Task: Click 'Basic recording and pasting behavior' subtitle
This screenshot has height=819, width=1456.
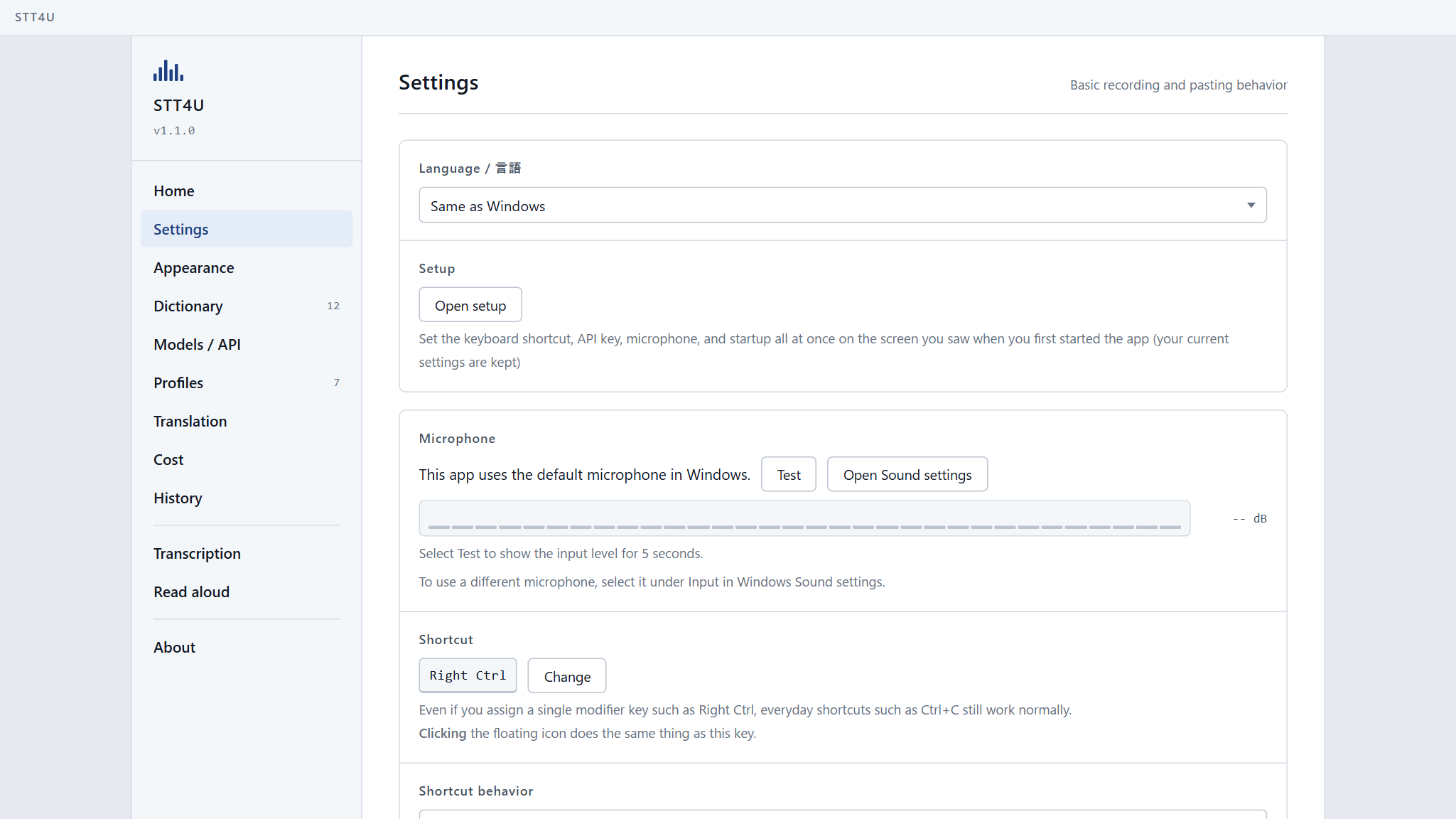Action: (x=1178, y=85)
